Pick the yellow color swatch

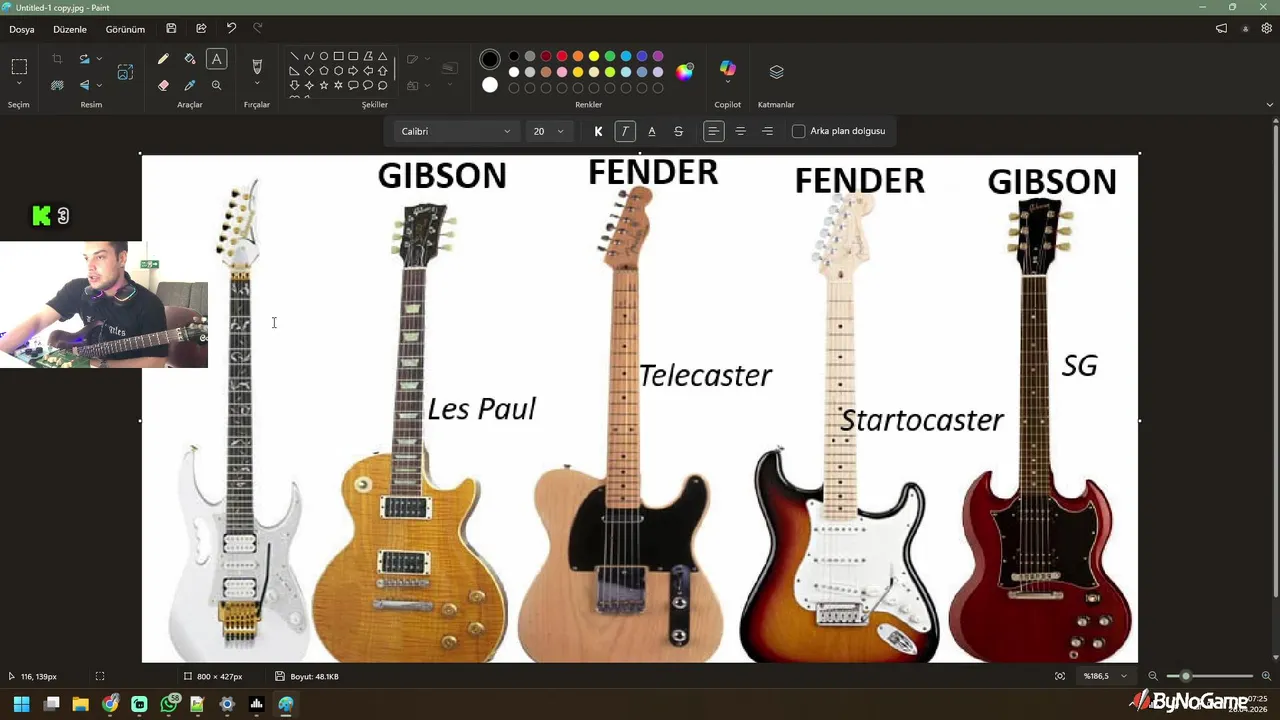pyautogui.click(x=594, y=56)
